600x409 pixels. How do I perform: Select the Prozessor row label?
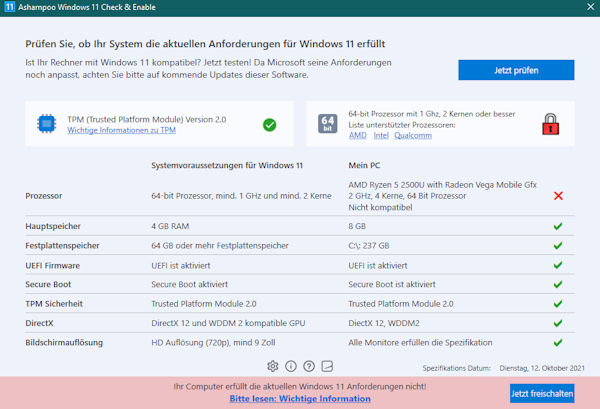point(44,196)
